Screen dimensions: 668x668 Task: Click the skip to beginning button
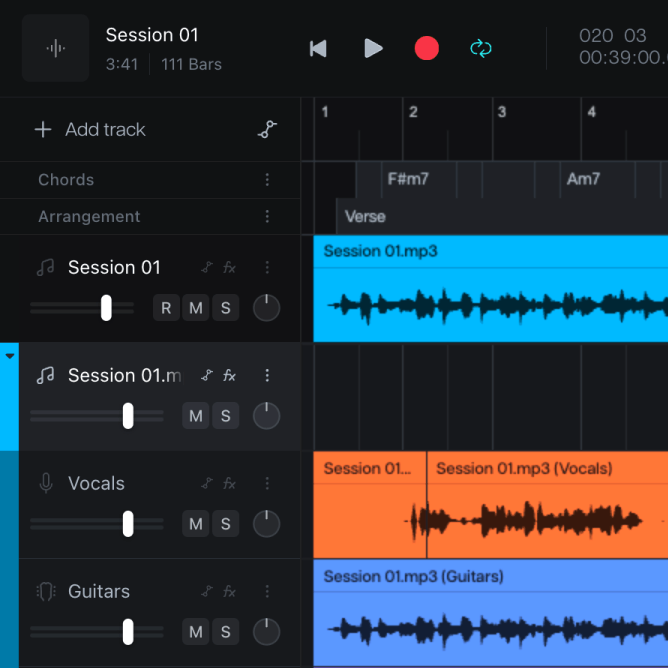point(318,48)
